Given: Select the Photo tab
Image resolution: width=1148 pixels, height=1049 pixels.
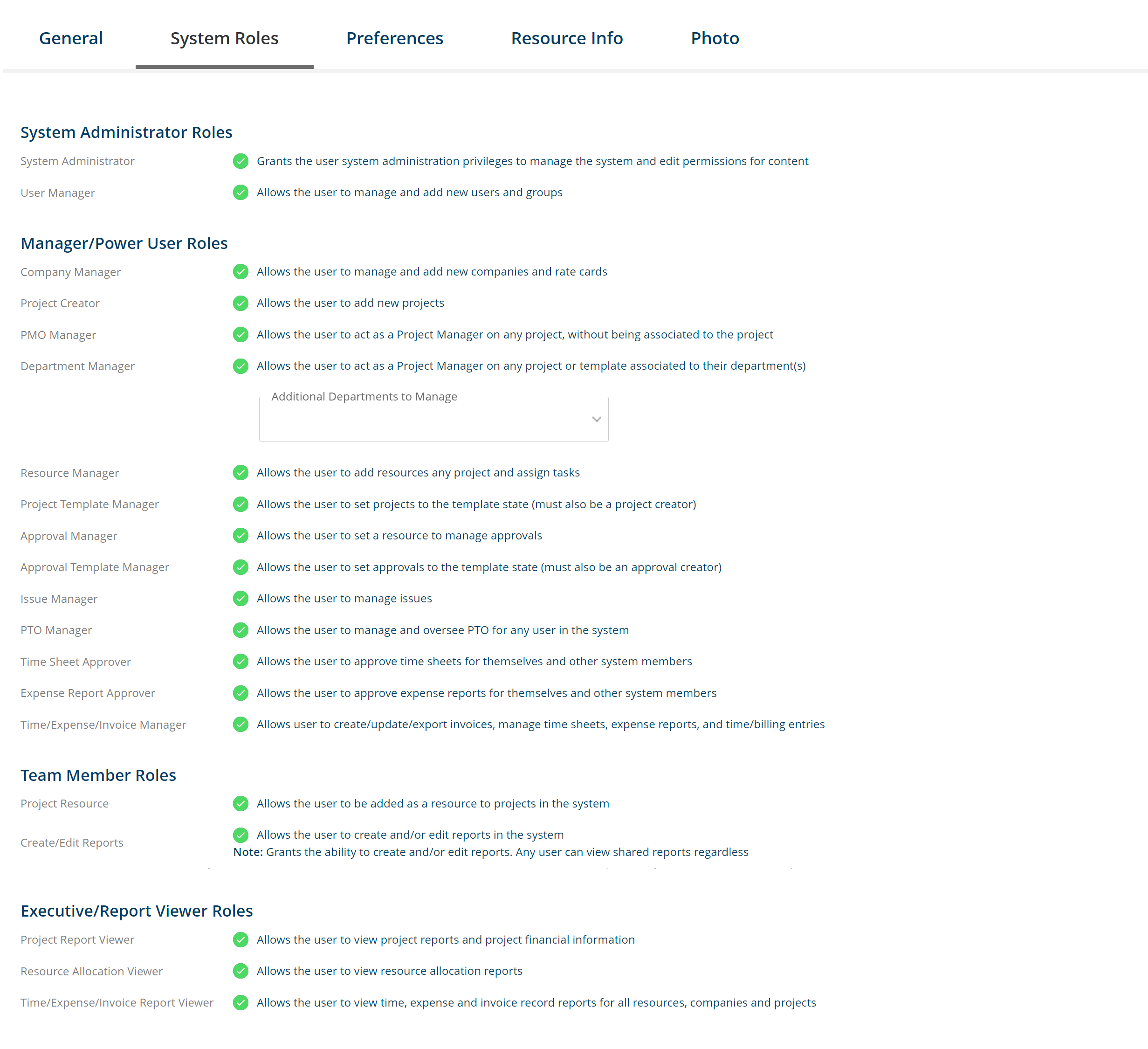Looking at the screenshot, I should (x=715, y=38).
